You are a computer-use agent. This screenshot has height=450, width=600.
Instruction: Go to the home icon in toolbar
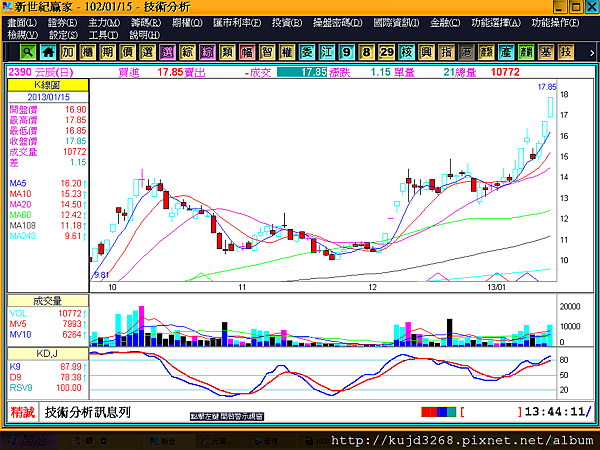pyautogui.click(x=48, y=52)
